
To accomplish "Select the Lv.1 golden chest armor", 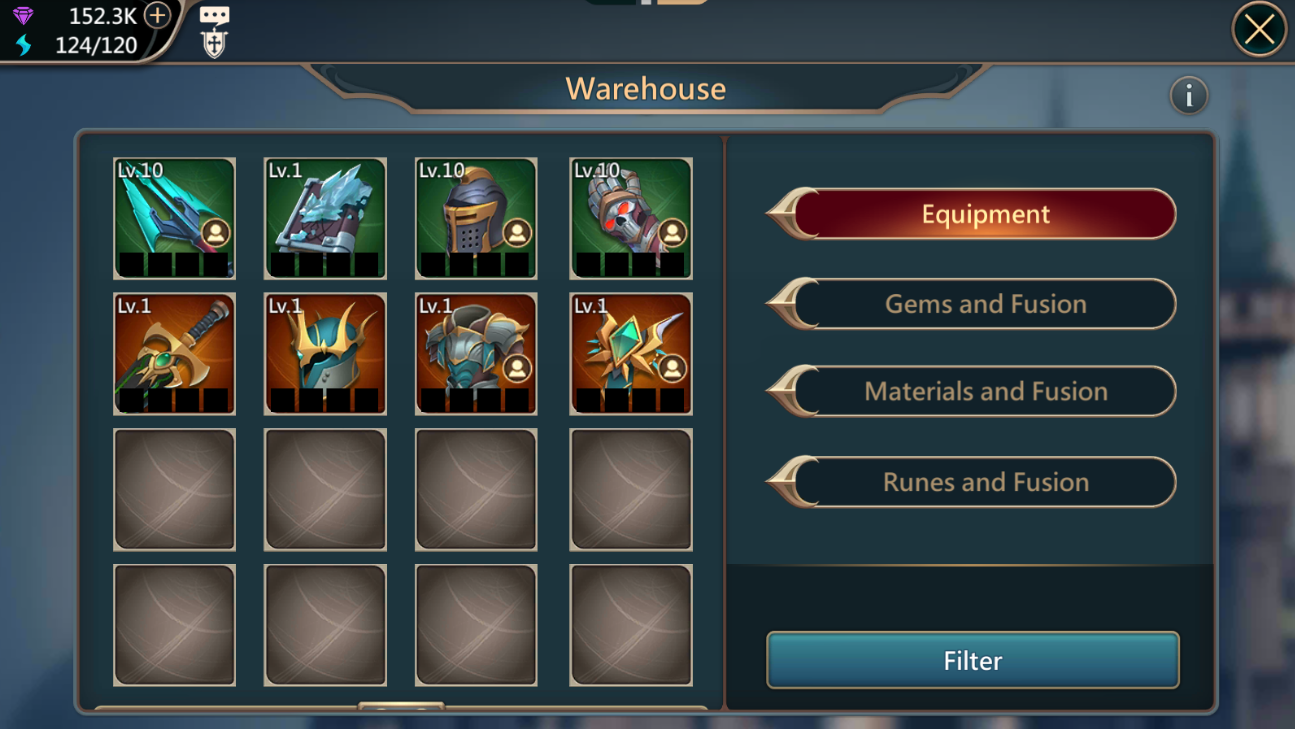I will tap(476, 354).
